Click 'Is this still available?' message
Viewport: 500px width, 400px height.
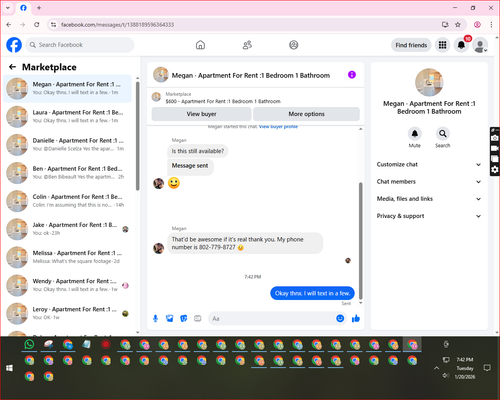[198, 151]
